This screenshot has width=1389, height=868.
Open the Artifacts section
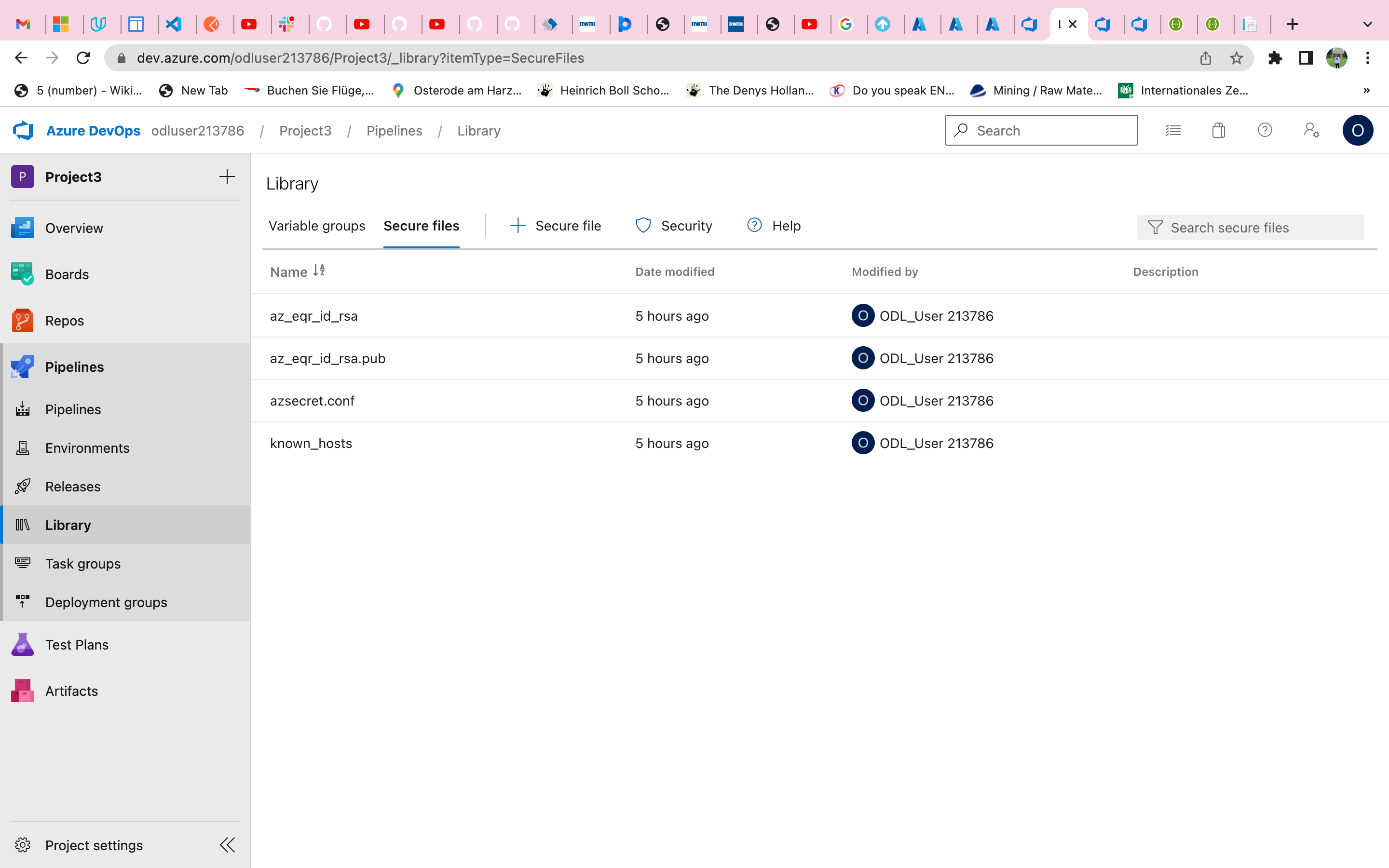pyautogui.click(x=71, y=691)
